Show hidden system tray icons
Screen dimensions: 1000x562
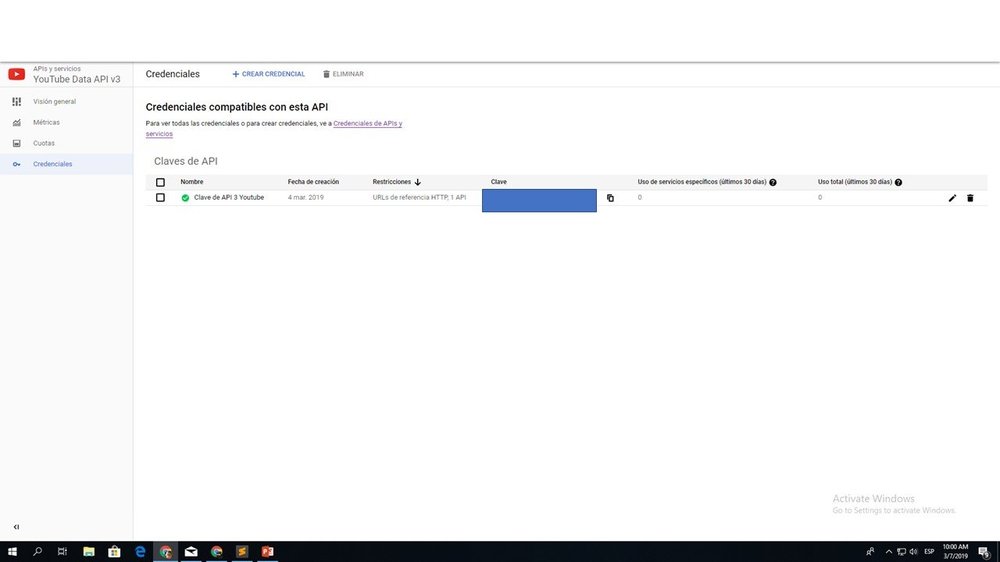[x=889, y=552]
